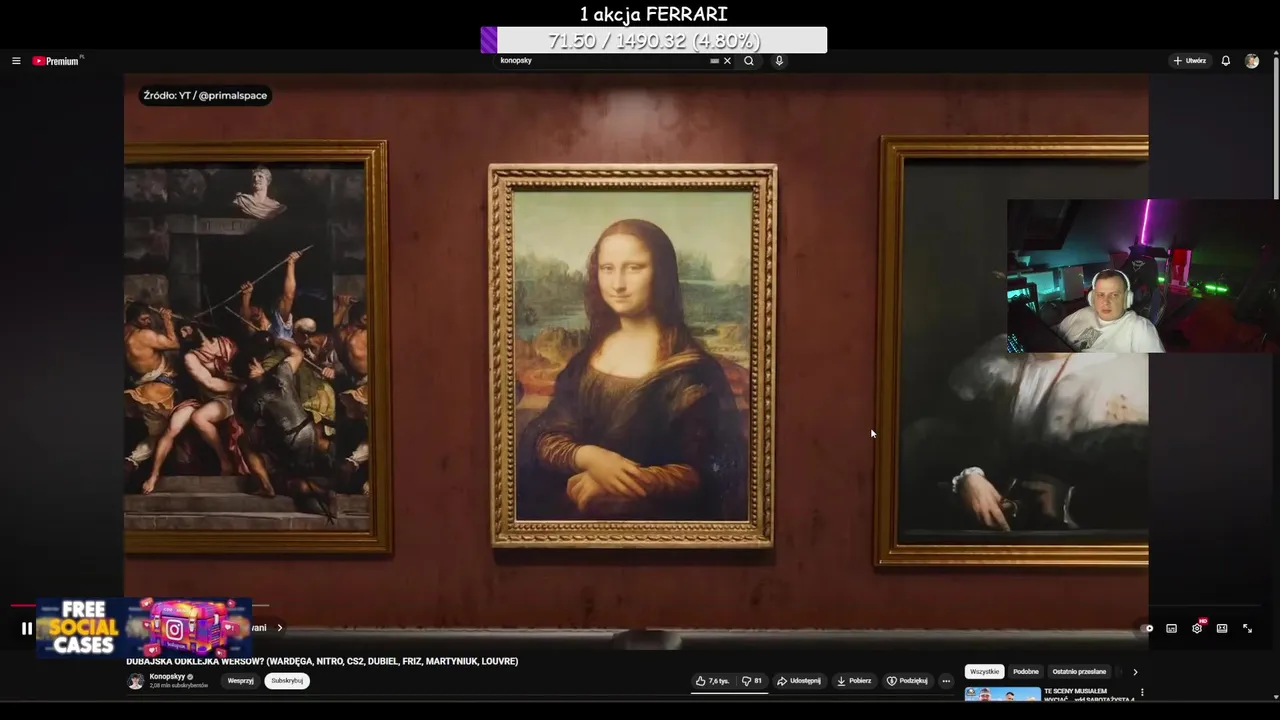Open the on-screen keyboard icon in search

[x=714, y=61]
